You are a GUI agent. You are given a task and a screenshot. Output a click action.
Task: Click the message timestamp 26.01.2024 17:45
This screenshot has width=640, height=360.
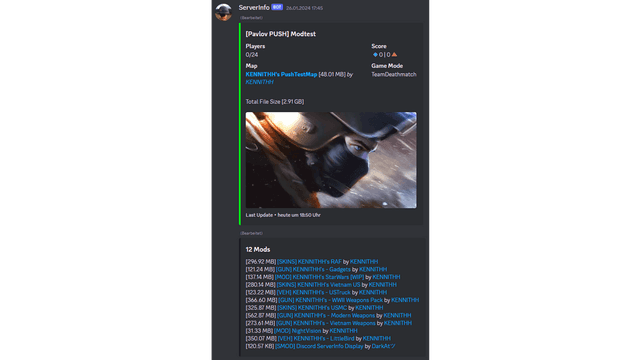click(304, 8)
